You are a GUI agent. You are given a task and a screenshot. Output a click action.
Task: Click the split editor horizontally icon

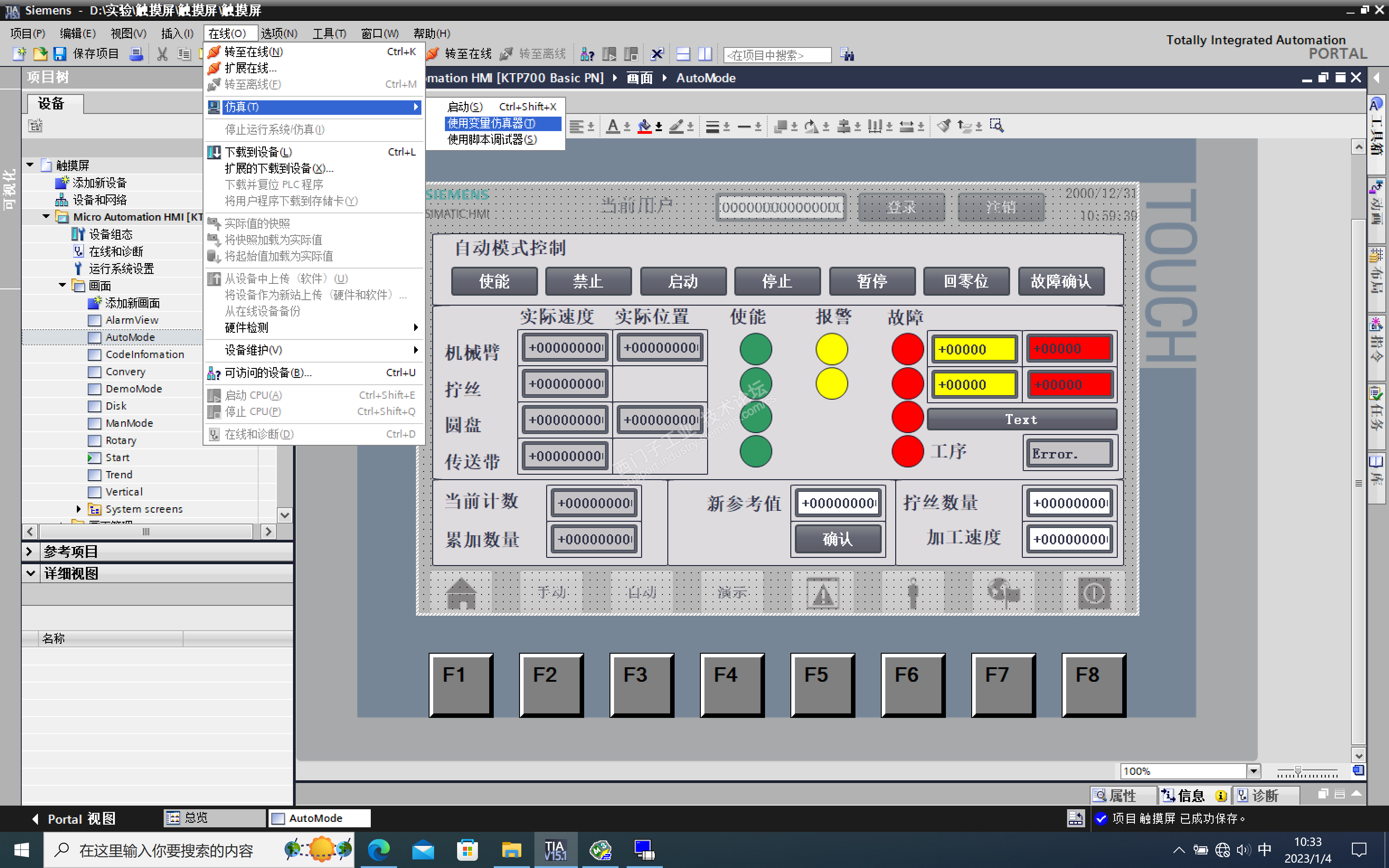(683, 54)
